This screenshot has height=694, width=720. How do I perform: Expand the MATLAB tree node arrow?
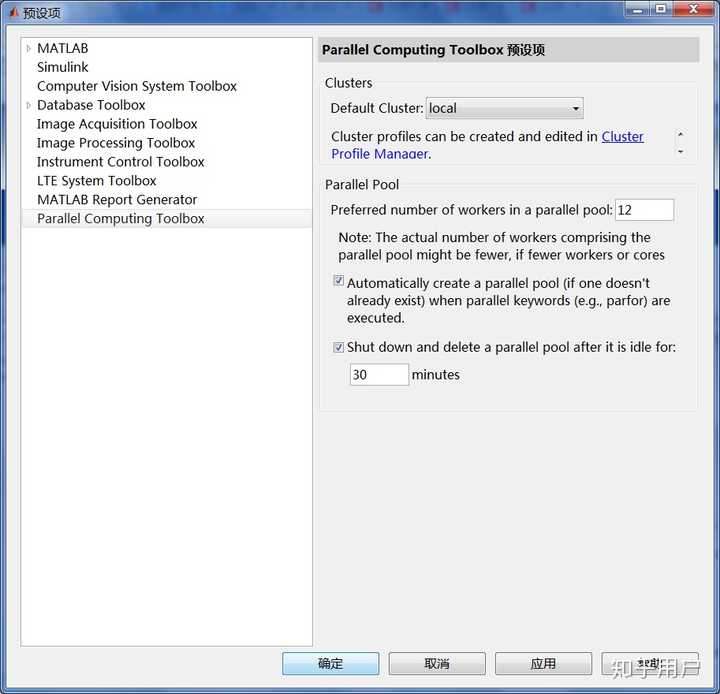point(28,48)
